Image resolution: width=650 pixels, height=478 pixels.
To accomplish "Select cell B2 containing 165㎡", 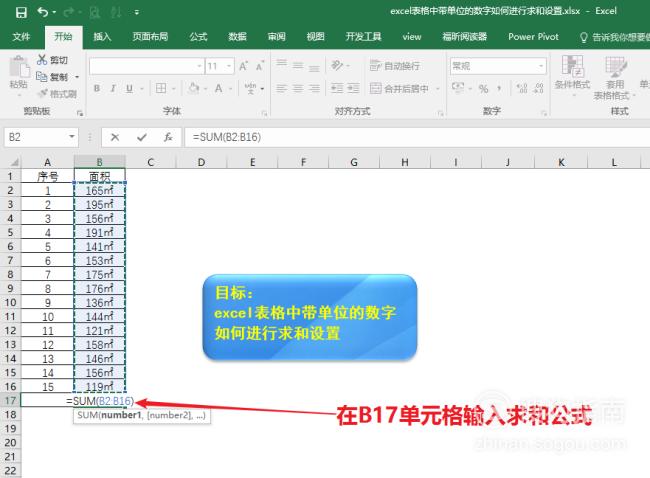I will click(x=99, y=190).
